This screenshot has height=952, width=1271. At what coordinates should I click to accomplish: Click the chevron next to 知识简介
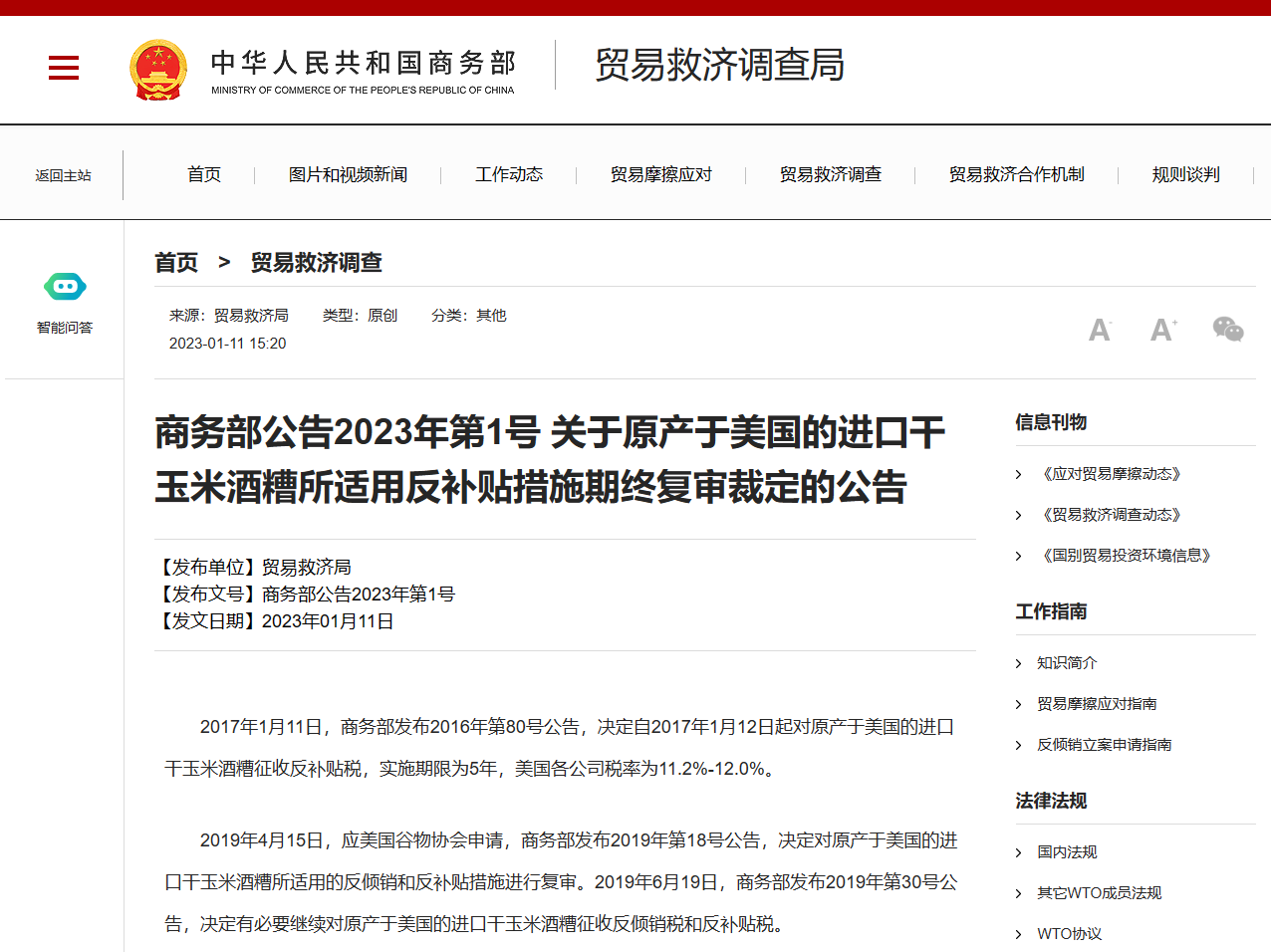[x=1018, y=664]
